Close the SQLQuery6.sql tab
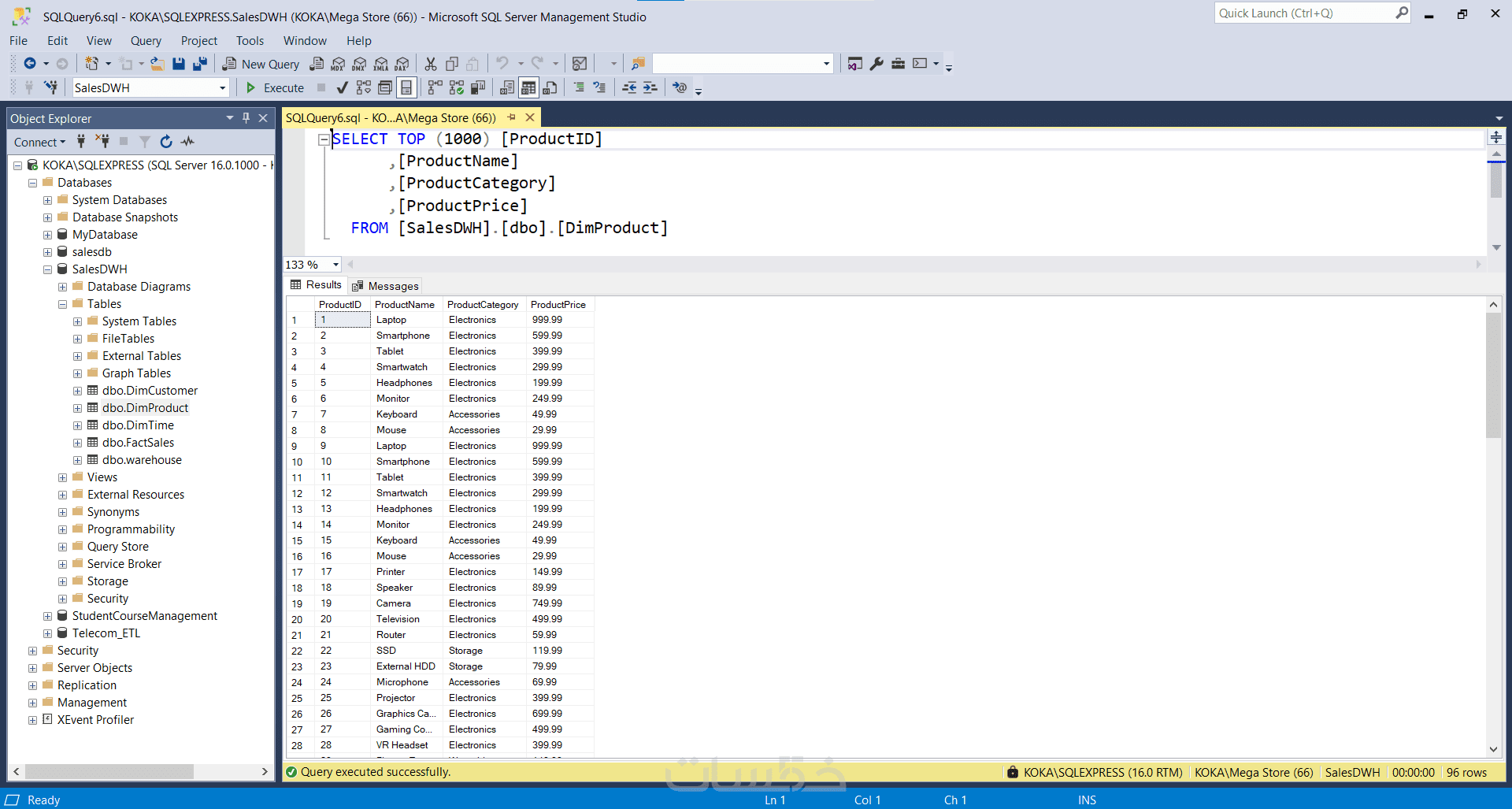The image size is (1512, 809). click(x=530, y=117)
